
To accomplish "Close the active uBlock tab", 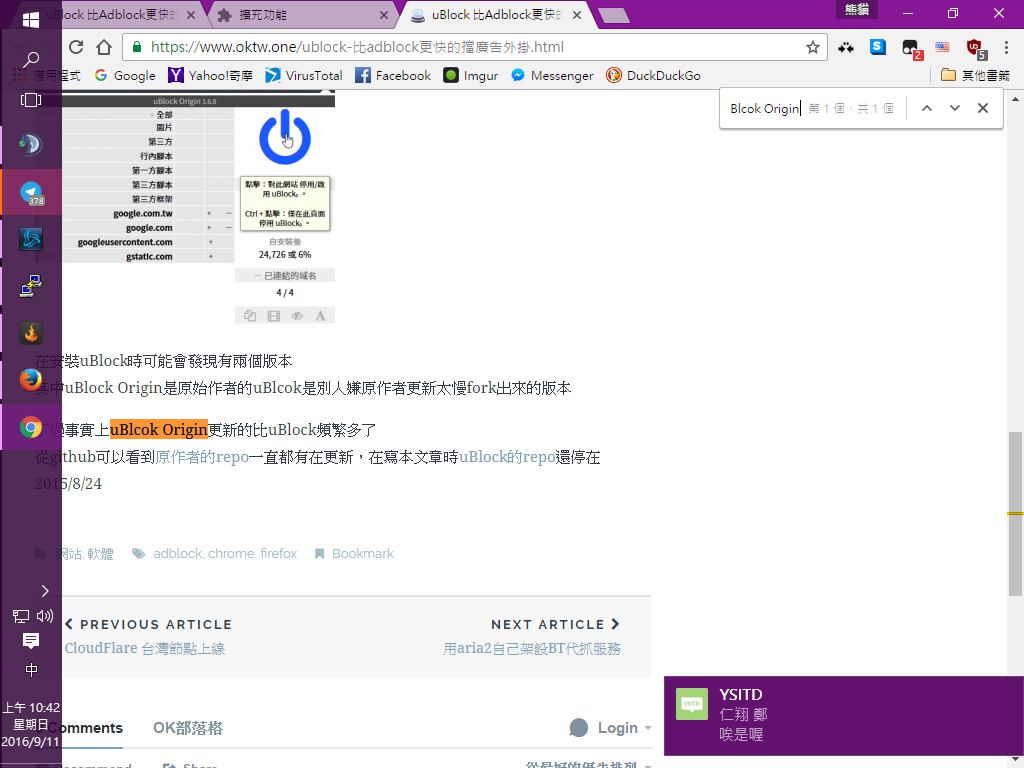I will (x=577, y=15).
